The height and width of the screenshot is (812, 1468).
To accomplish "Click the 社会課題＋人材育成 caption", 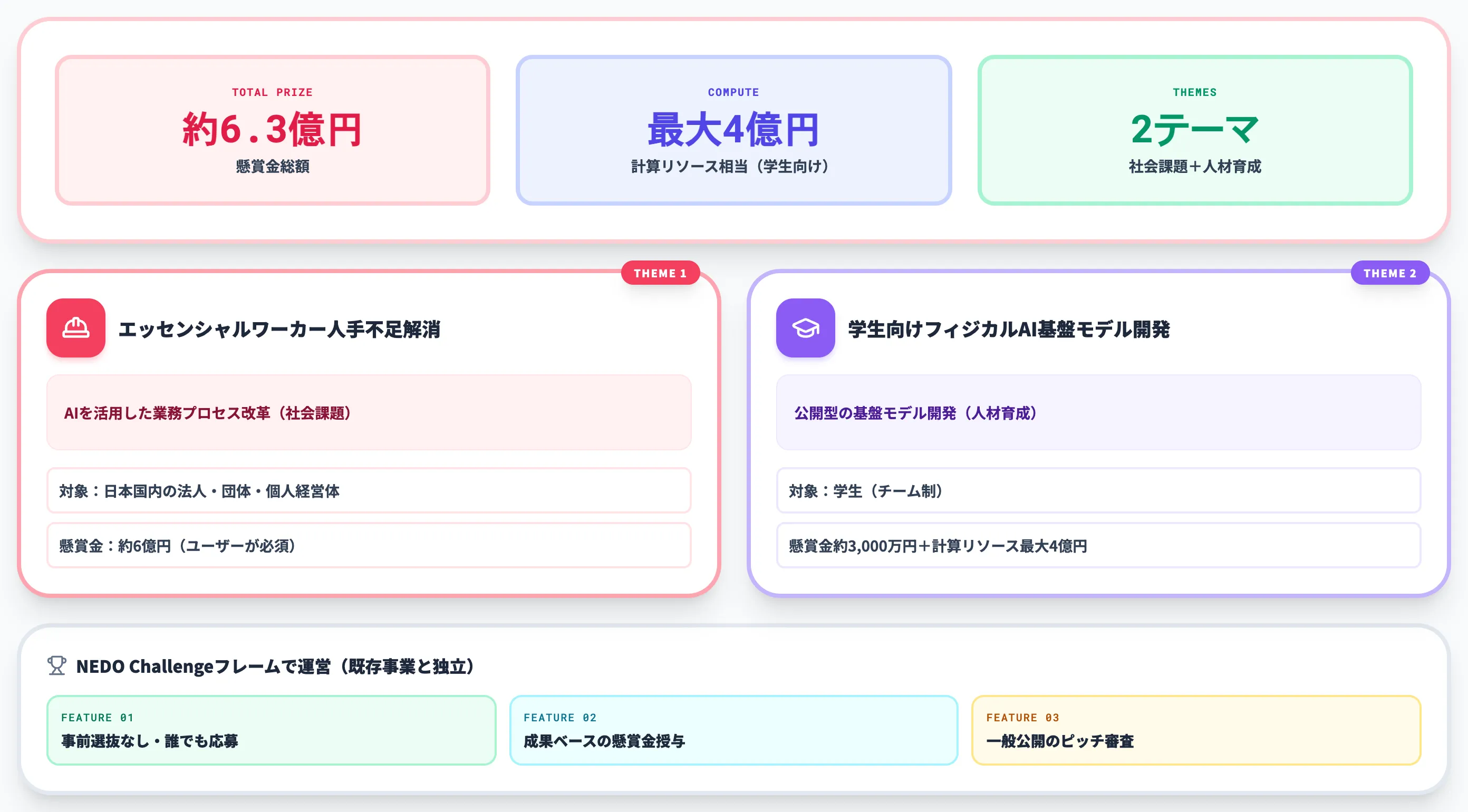I will [x=1194, y=167].
